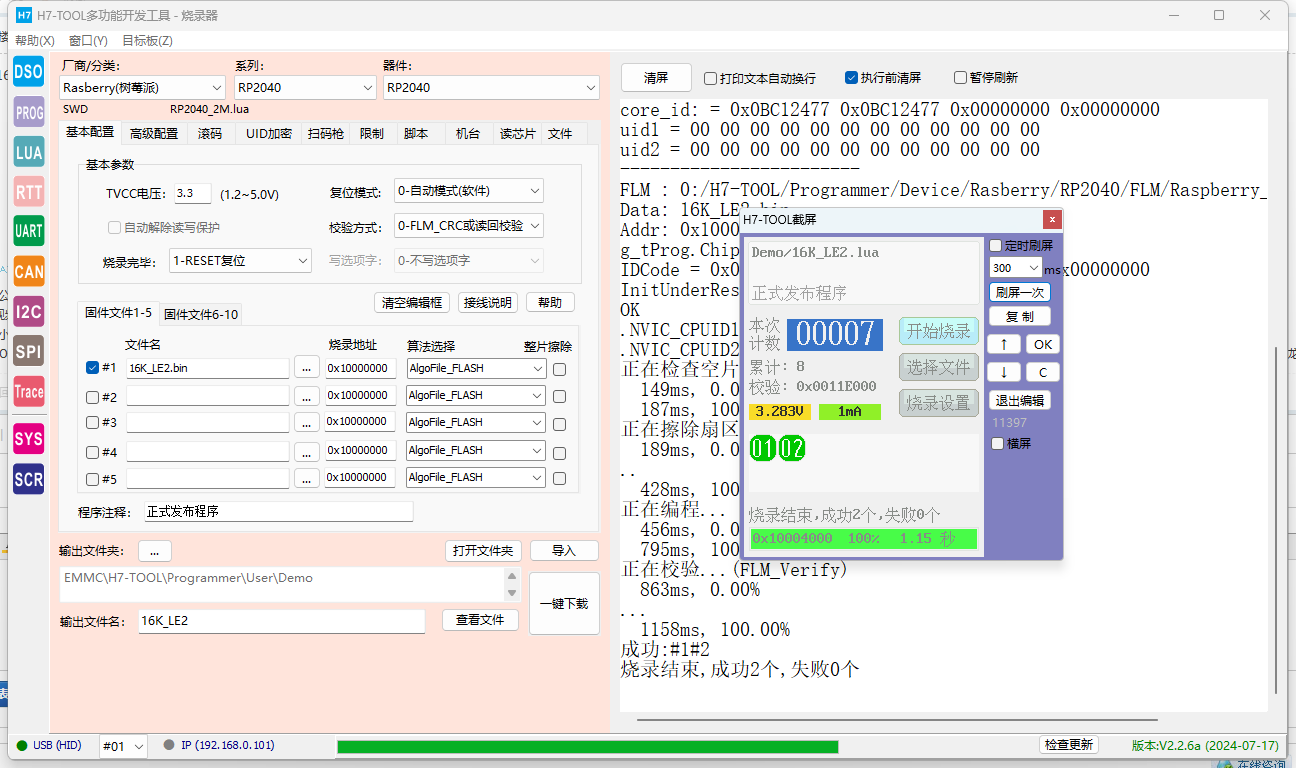Open the Trace tool
1296x768 pixels.
click(x=29, y=391)
